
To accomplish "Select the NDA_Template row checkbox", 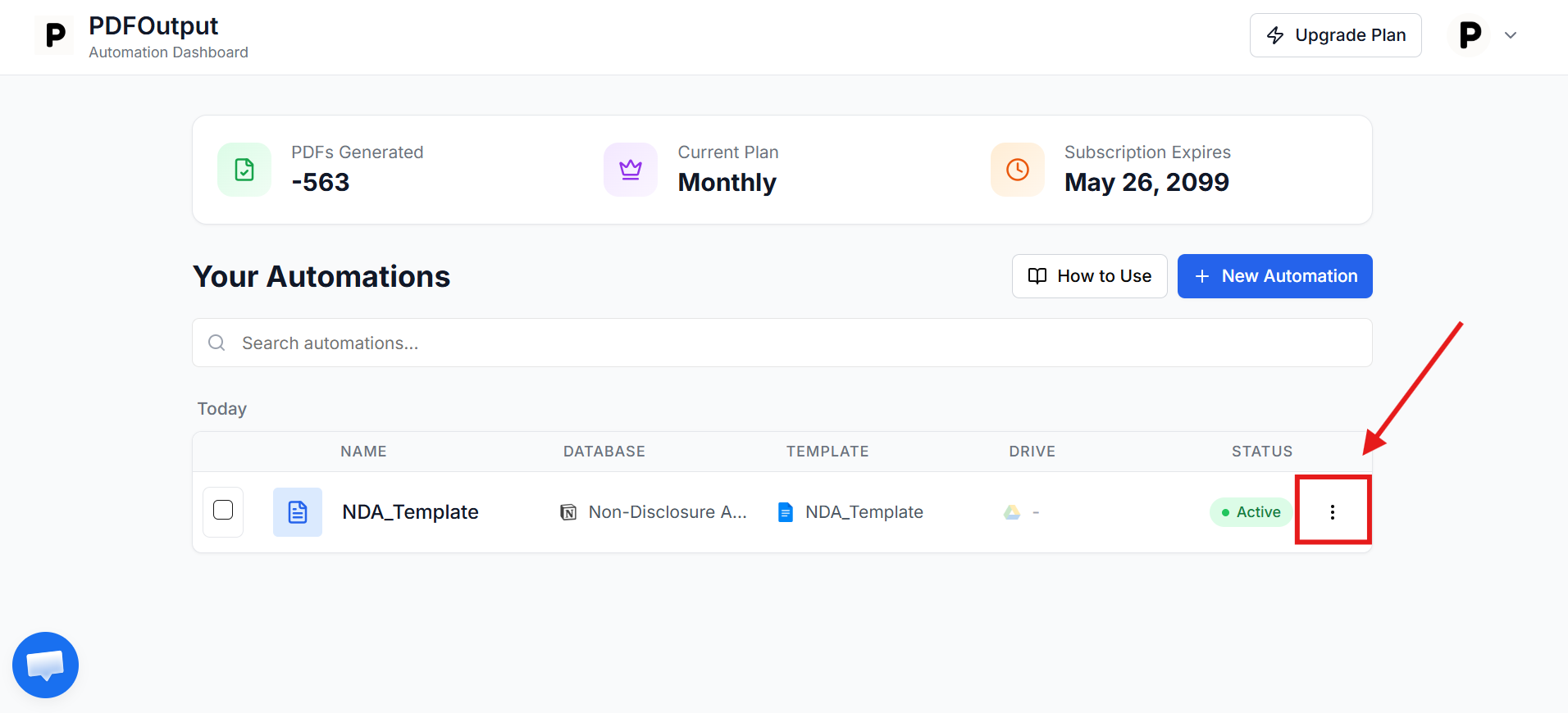I will 223,510.
